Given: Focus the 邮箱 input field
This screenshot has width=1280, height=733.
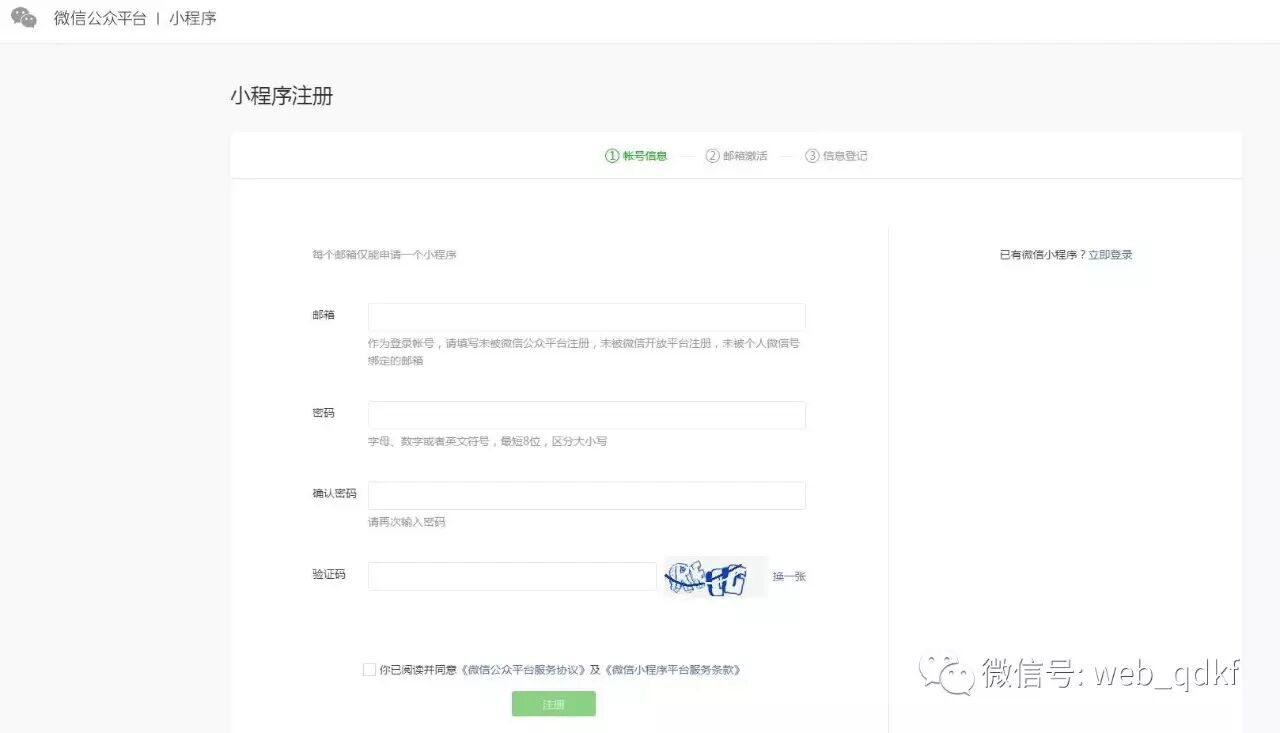Looking at the screenshot, I should (587, 317).
